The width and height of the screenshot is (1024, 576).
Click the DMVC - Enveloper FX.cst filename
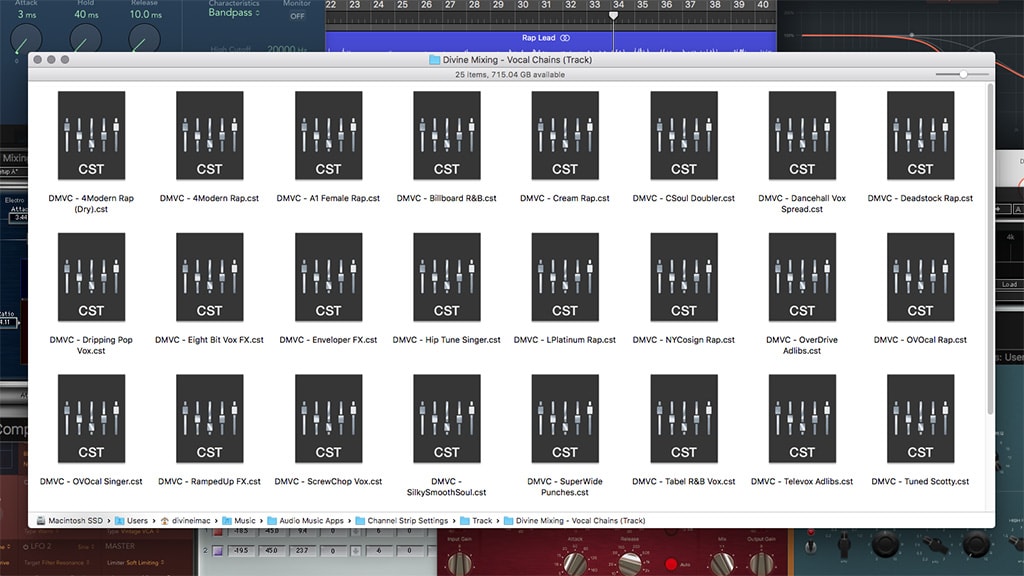(328, 340)
